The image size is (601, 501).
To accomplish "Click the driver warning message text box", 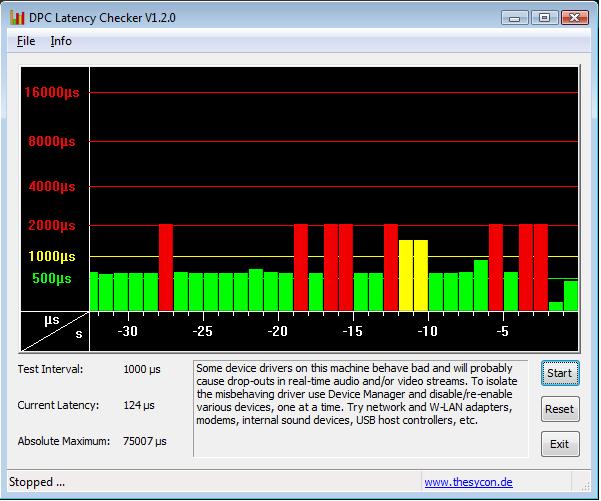I will coord(361,409).
